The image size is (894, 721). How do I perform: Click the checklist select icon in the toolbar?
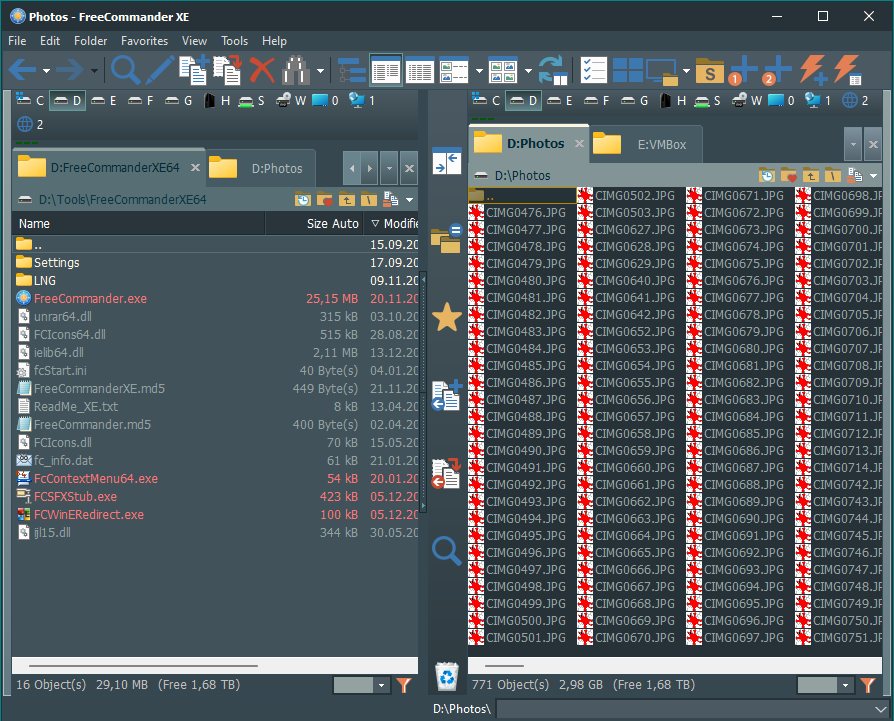(x=594, y=70)
